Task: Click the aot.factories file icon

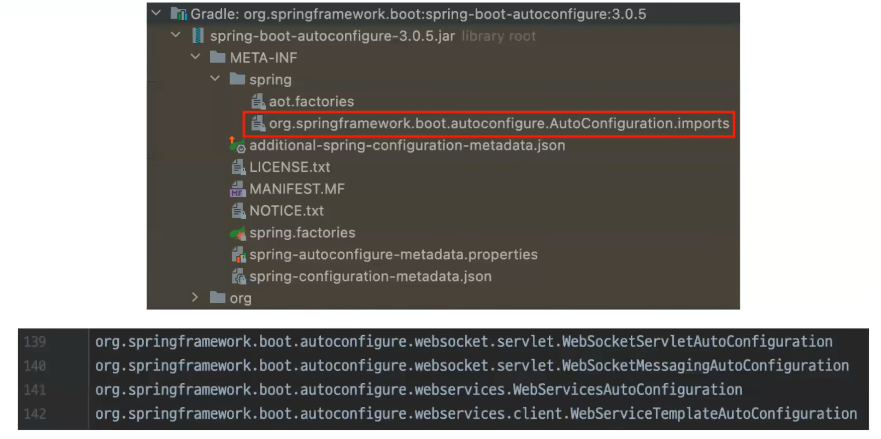Action: click(258, 102)
